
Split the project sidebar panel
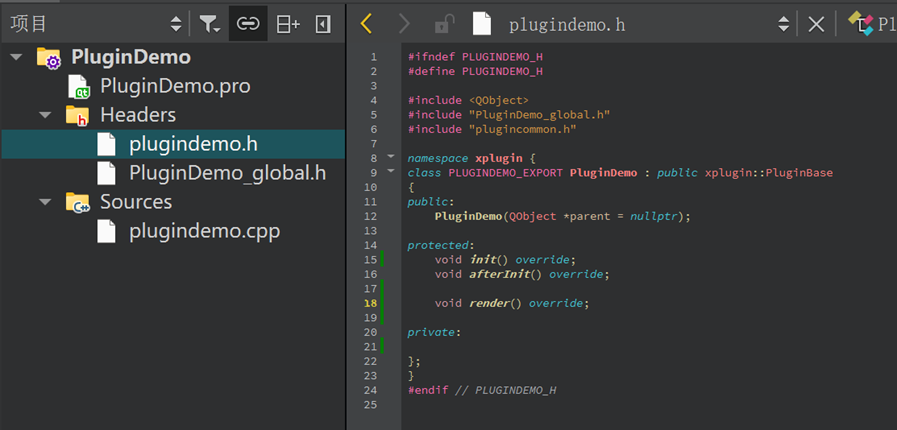[x=288, y=24]
